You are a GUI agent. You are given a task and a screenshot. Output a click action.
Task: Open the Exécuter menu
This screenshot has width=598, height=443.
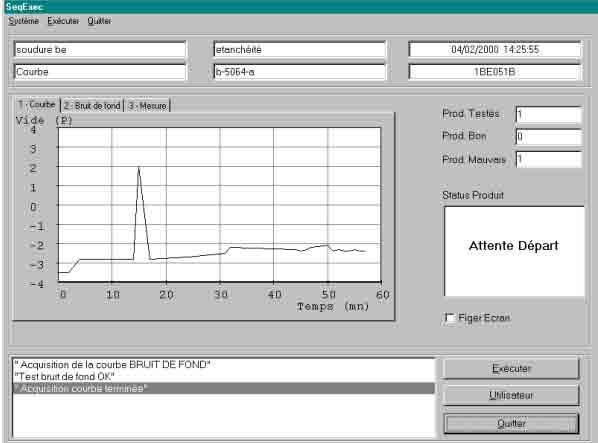point(63,21)
